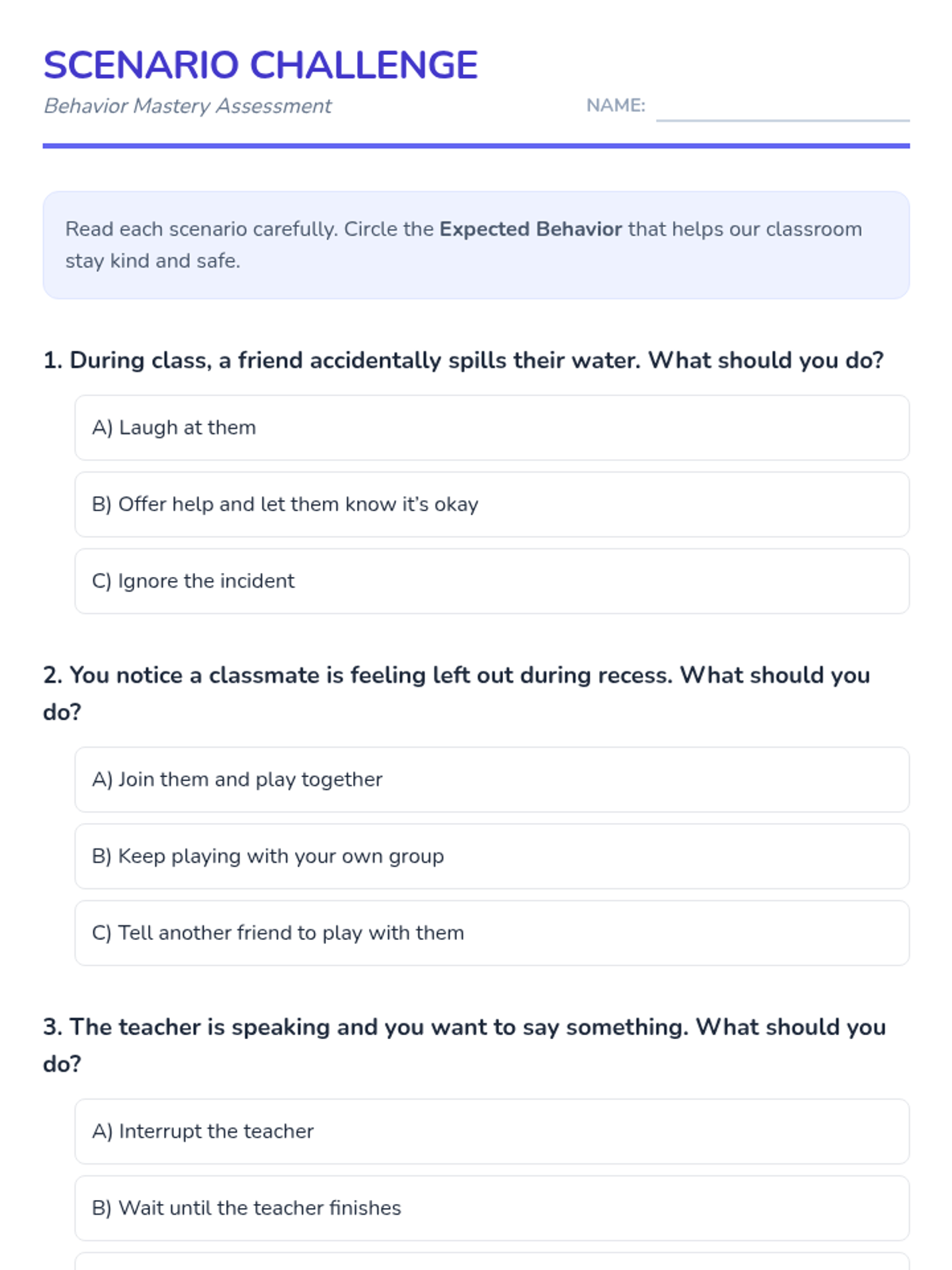Click the purple header divider line

(476, 146)
